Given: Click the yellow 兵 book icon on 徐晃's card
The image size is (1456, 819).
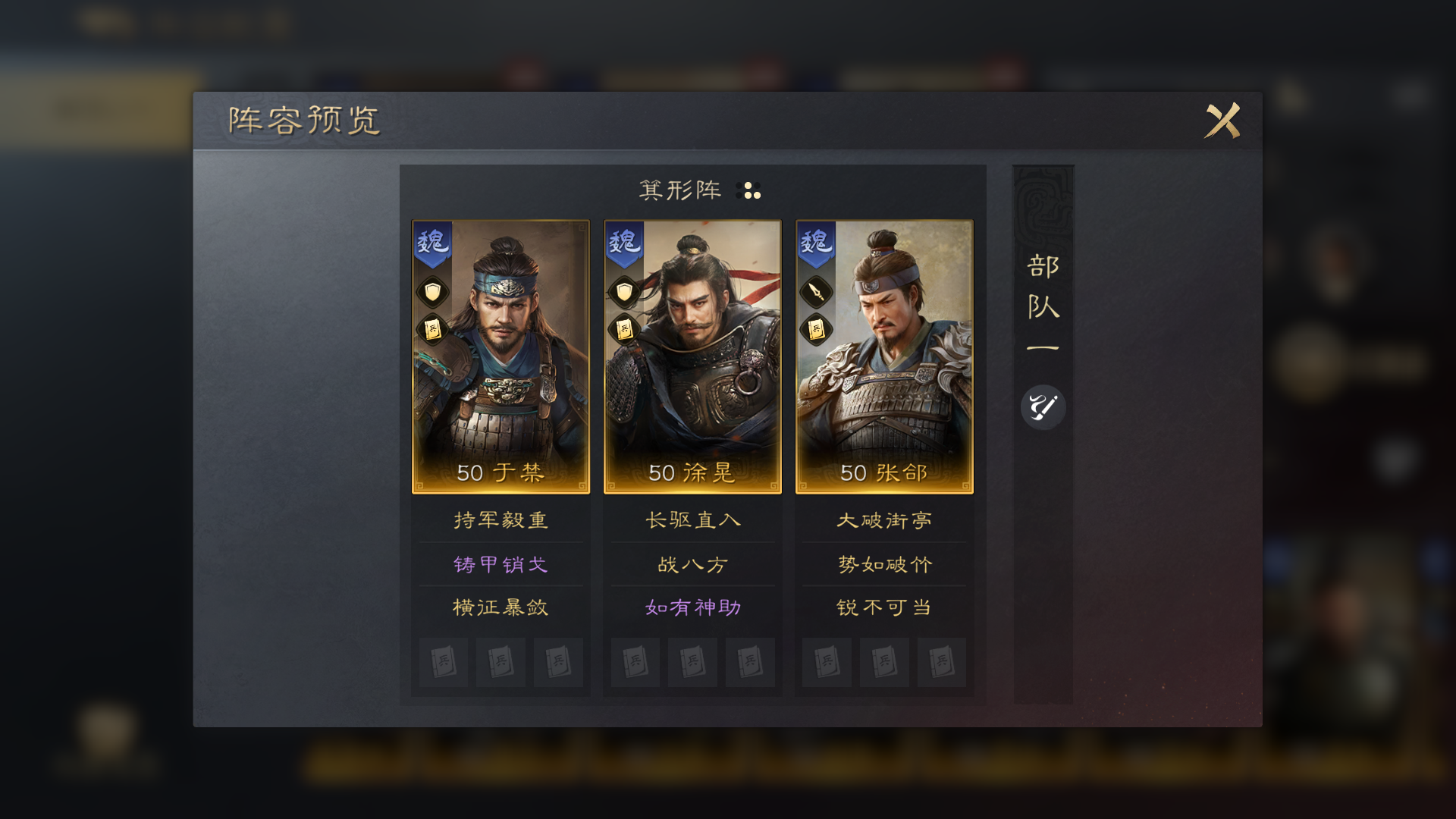Looking at the screenshot, I should click(x=624, y=330).
